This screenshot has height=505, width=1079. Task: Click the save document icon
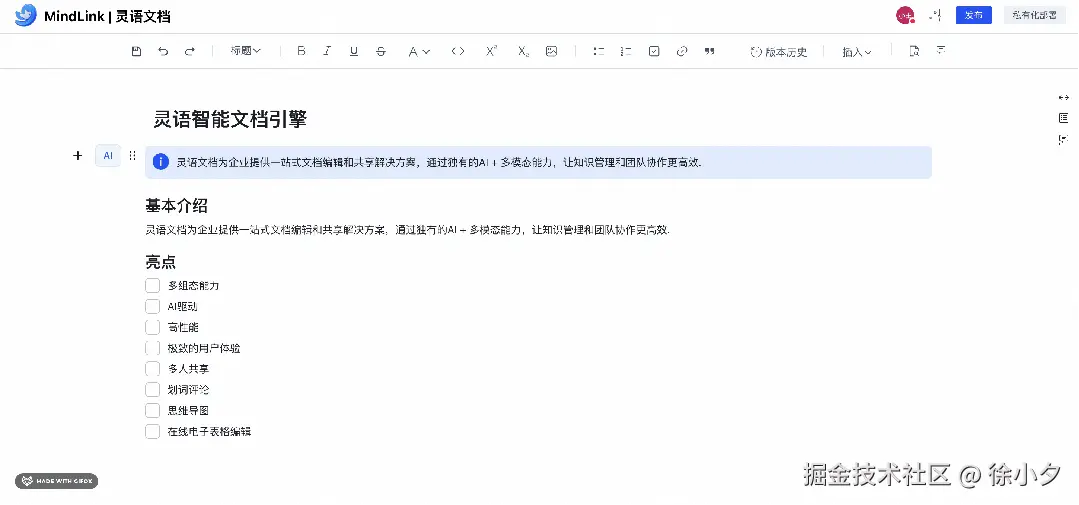(137, 51)
